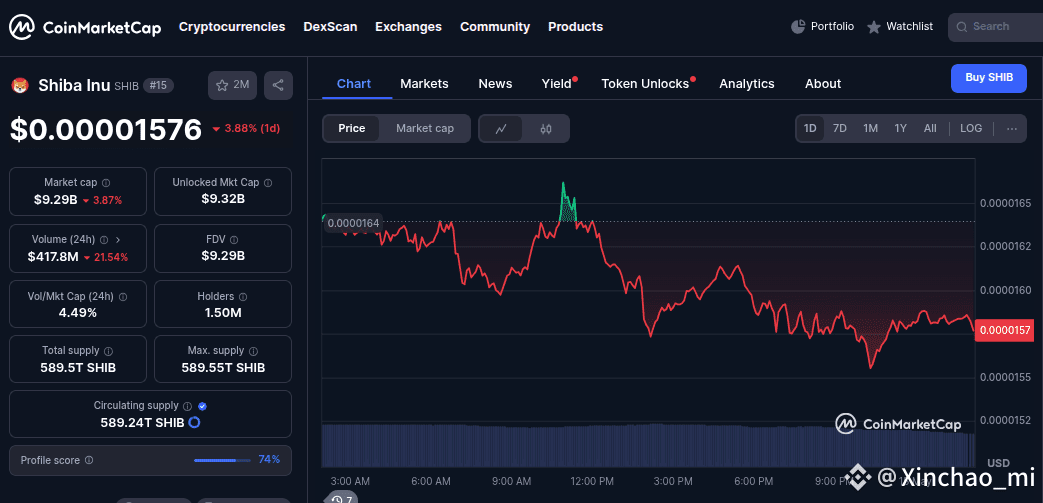Image resolution: width=1043 pixels, height=503 pixels.
Task: Click the Shiba Inu coin logo
Action: pos(20,85)
